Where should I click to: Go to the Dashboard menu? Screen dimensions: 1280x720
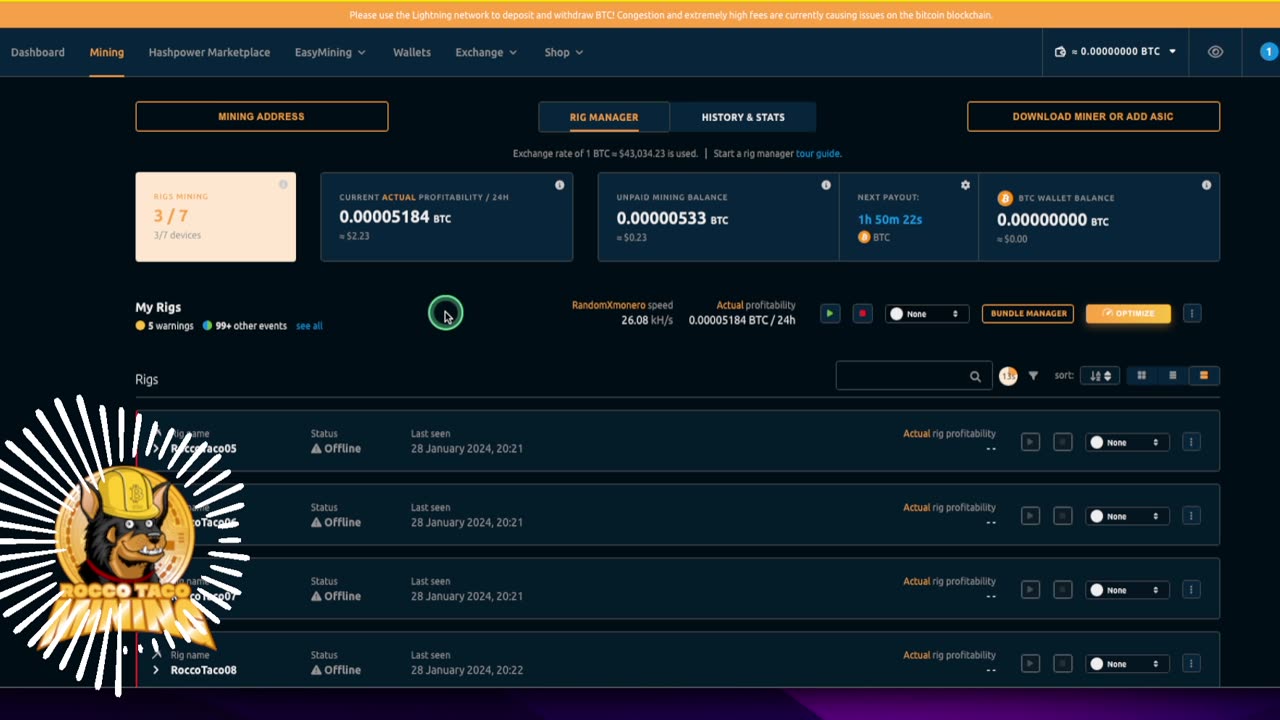coord(38,52)
